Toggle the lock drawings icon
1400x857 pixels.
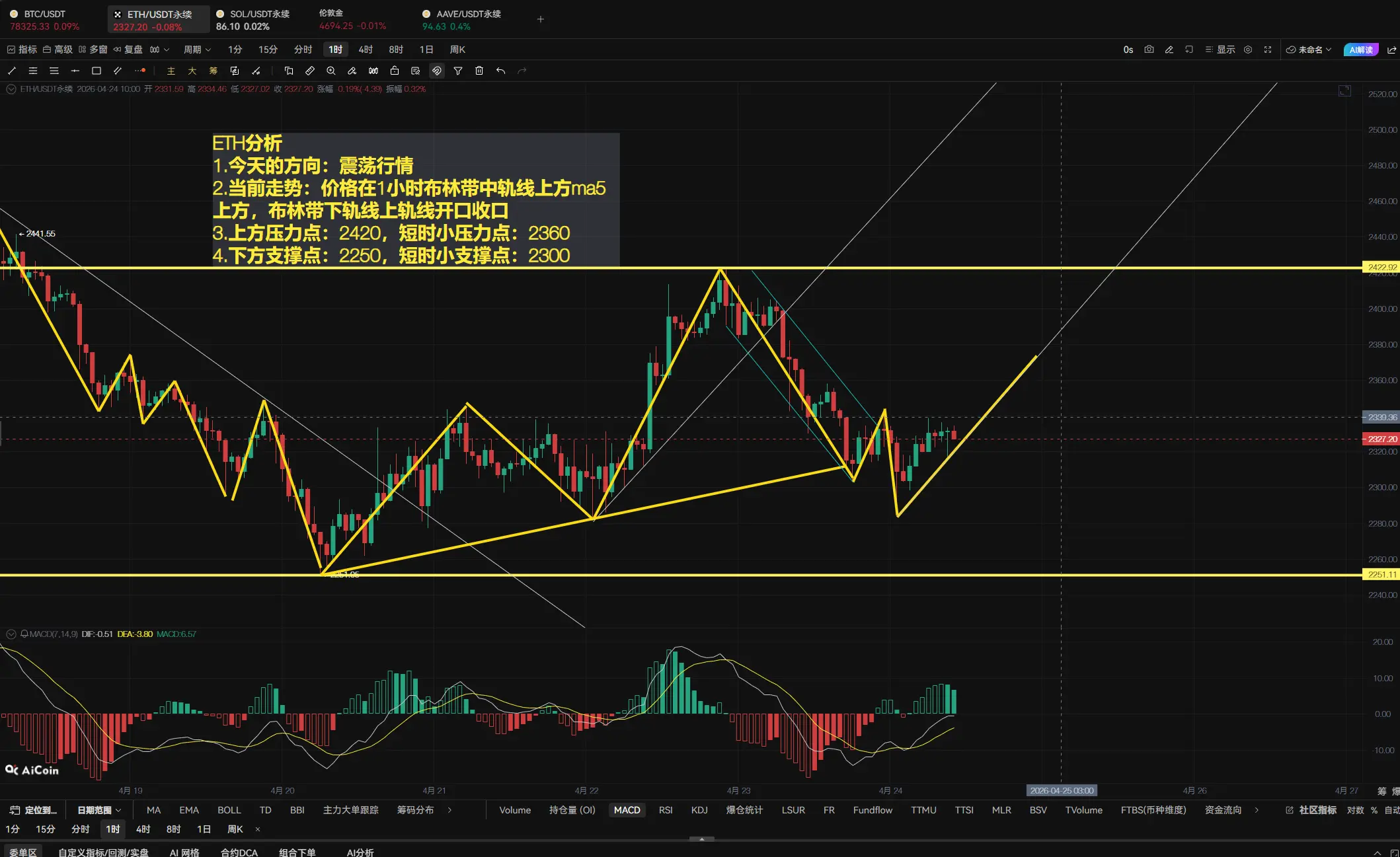point(395,71)
